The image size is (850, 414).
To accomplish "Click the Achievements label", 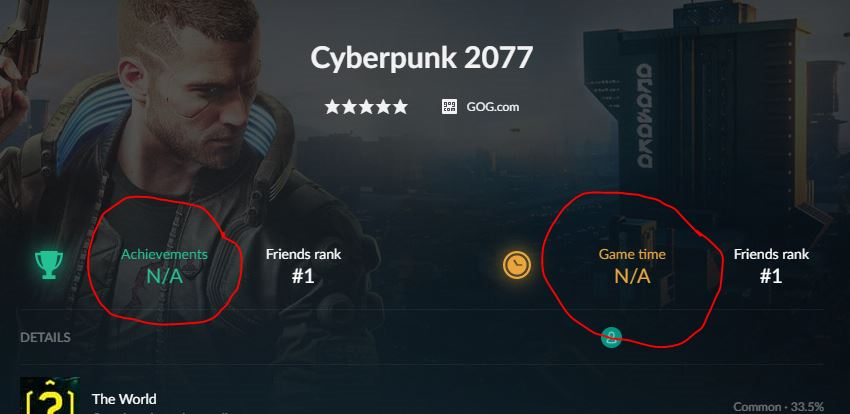I will 164,254.
